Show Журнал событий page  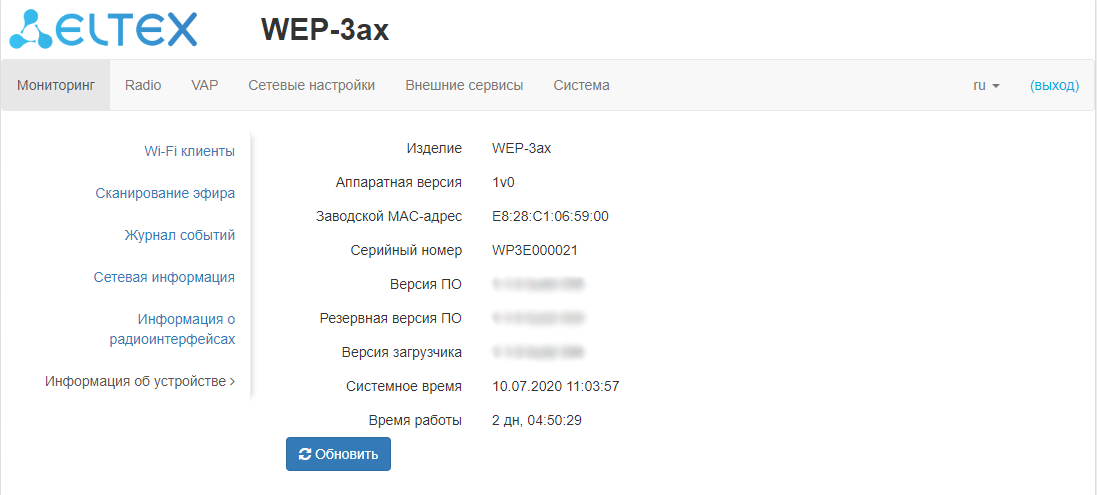pyautogui.click(x=179, y=235)
